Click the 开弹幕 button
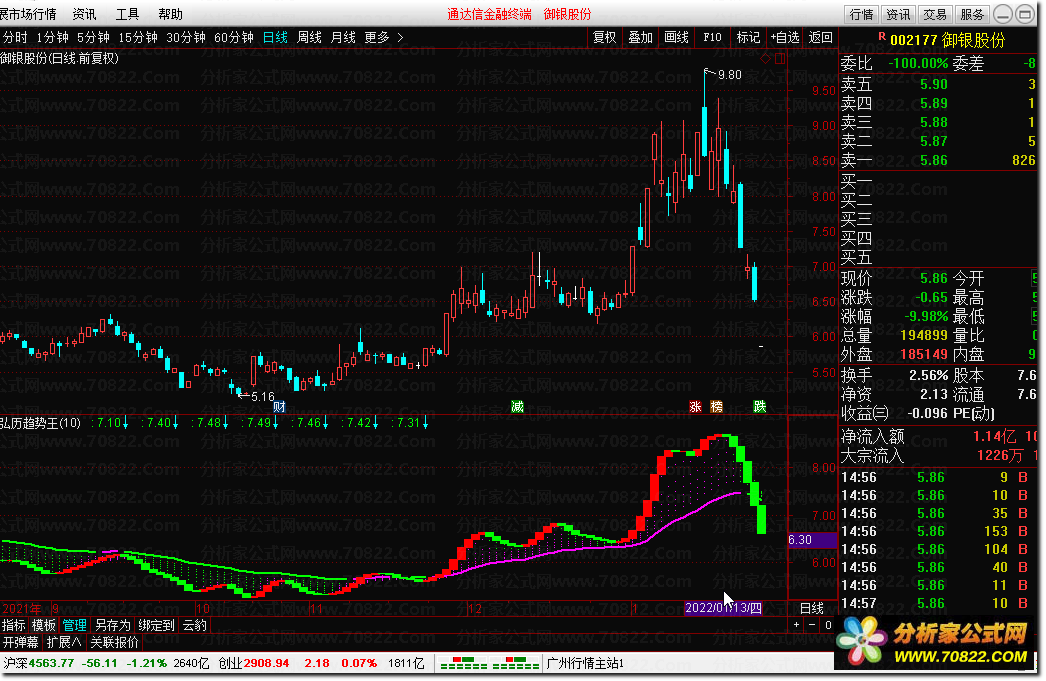Viewport: 1046px width, 681px height. [21, 642]
